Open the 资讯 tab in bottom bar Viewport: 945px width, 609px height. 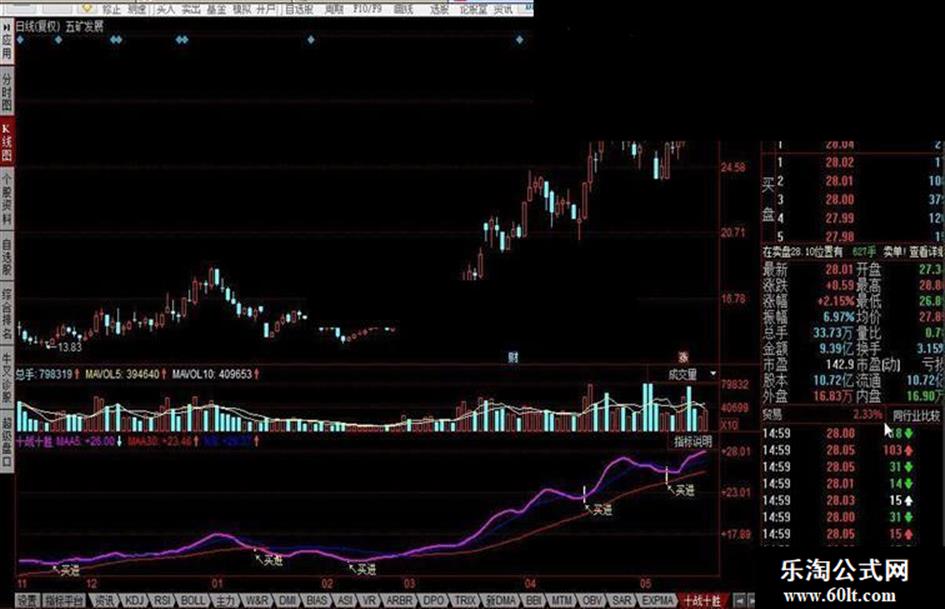coord(104,601)
